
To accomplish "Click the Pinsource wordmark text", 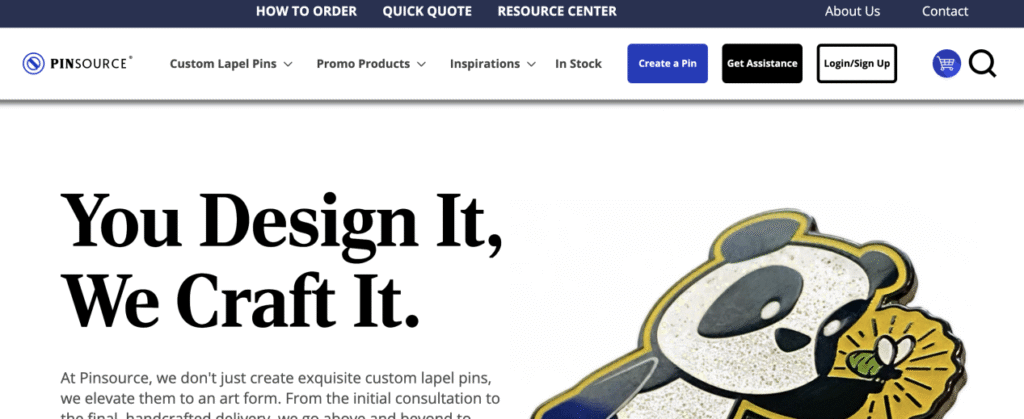I will click(x=91, y=63).
